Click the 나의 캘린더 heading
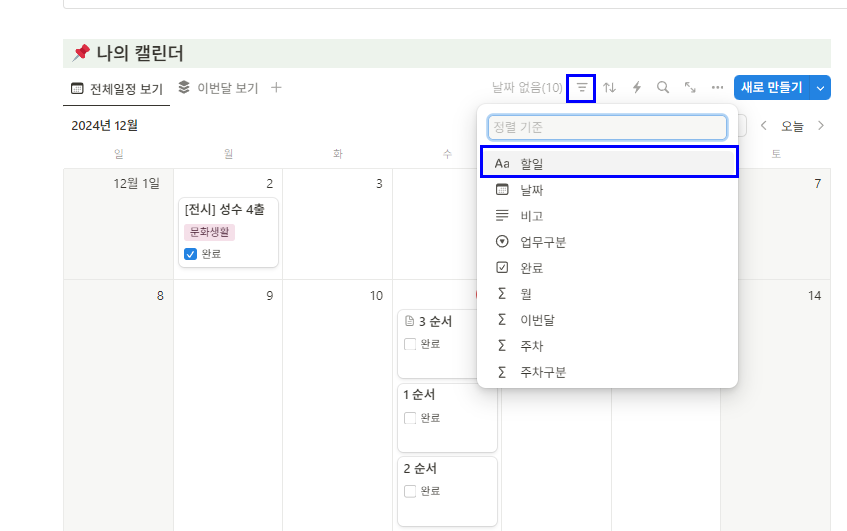This screenshot has width=847, height=531. tap(140, 53)
